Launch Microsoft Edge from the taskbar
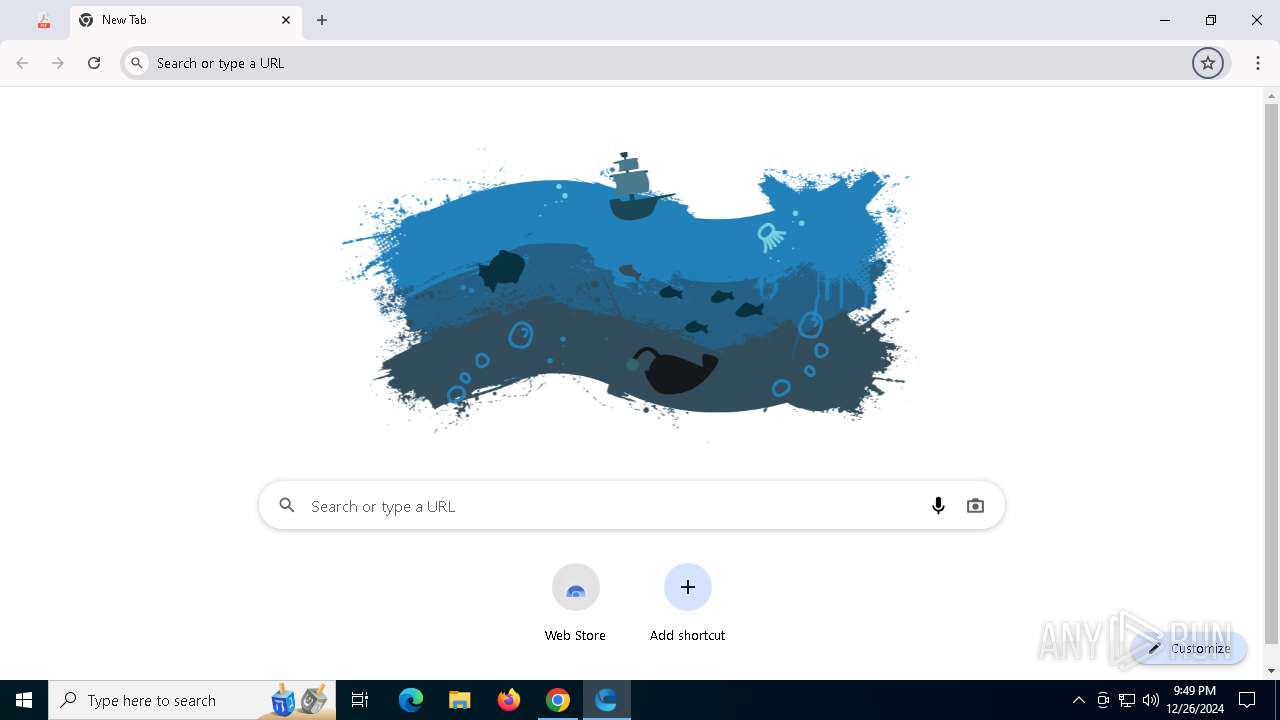This screenshot has width=1280, height=720. 411,700
